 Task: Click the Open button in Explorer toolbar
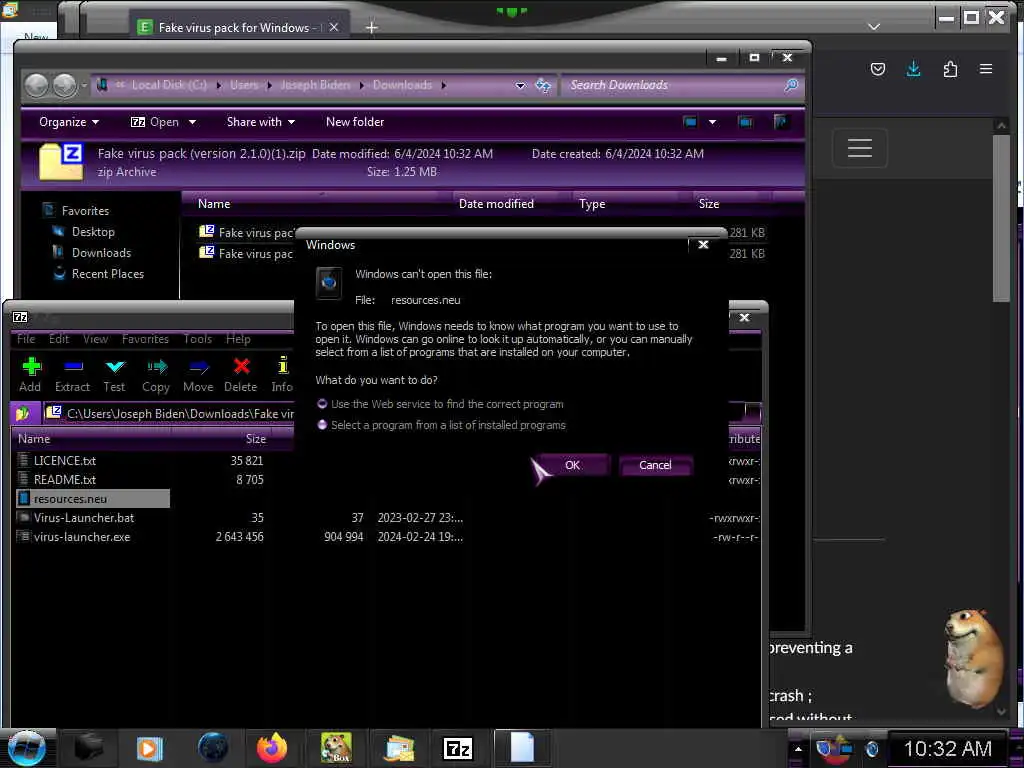click(x=155, y=122)
